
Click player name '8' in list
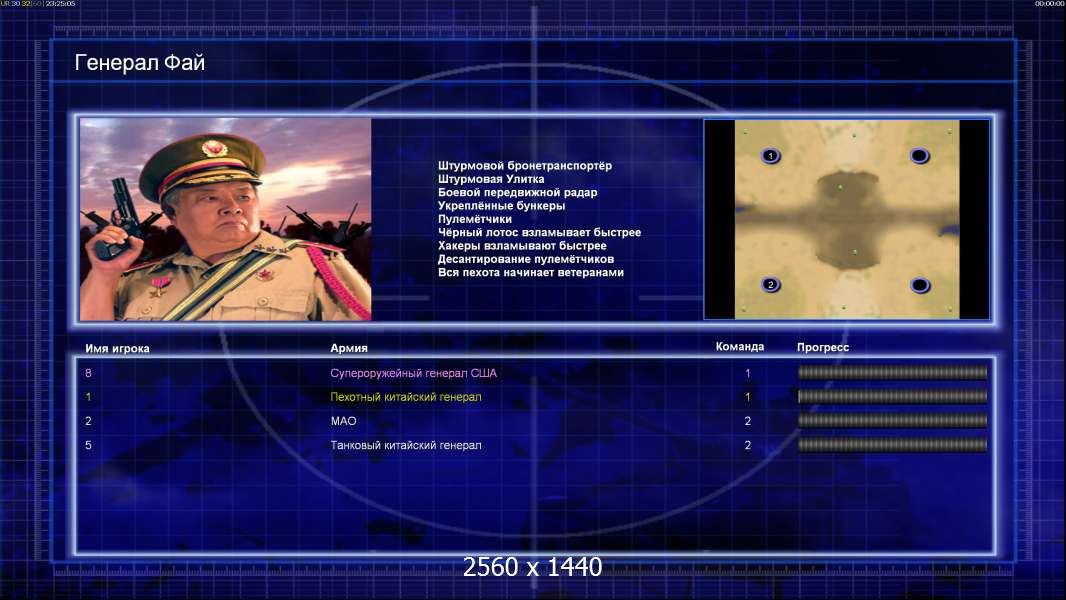click(x=88, y=373)
